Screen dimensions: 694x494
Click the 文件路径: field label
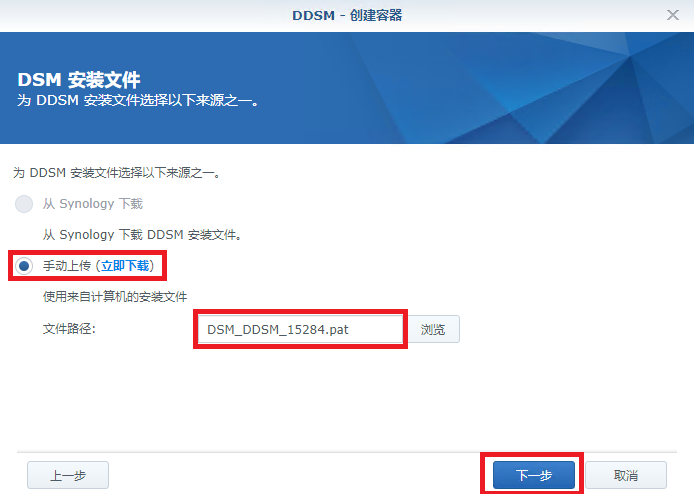[69, 329]
